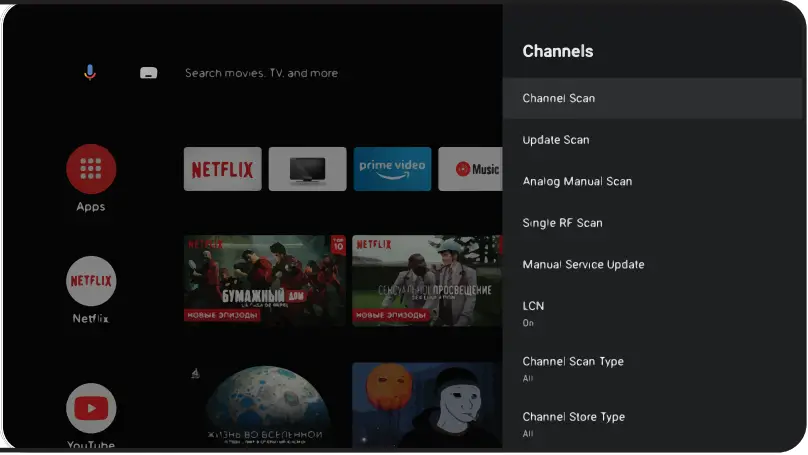Launch the Prime Video tile
Viewport: 808px width, 455px height.
(392, 169)
